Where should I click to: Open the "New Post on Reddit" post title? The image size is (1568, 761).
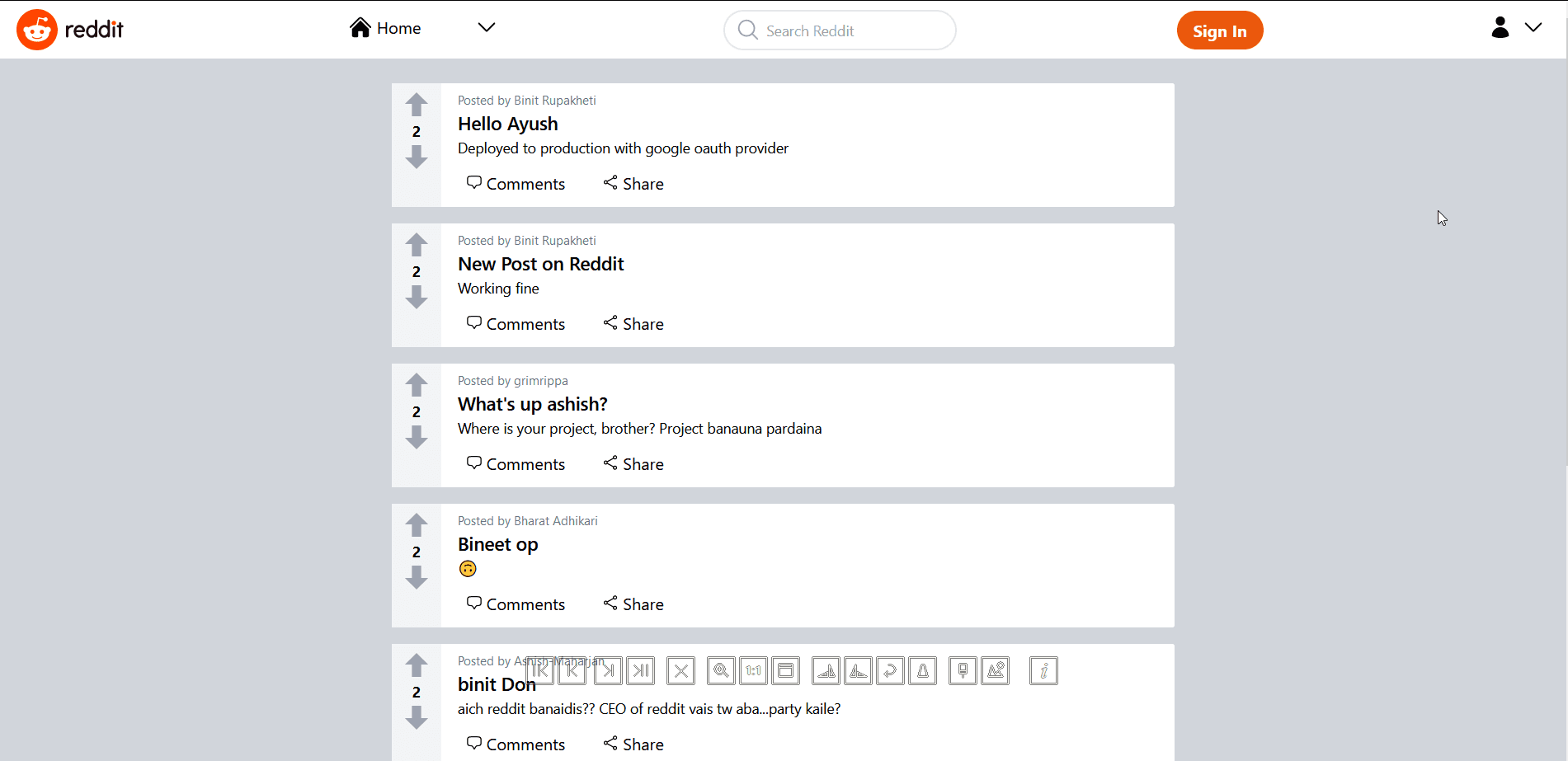540,264
